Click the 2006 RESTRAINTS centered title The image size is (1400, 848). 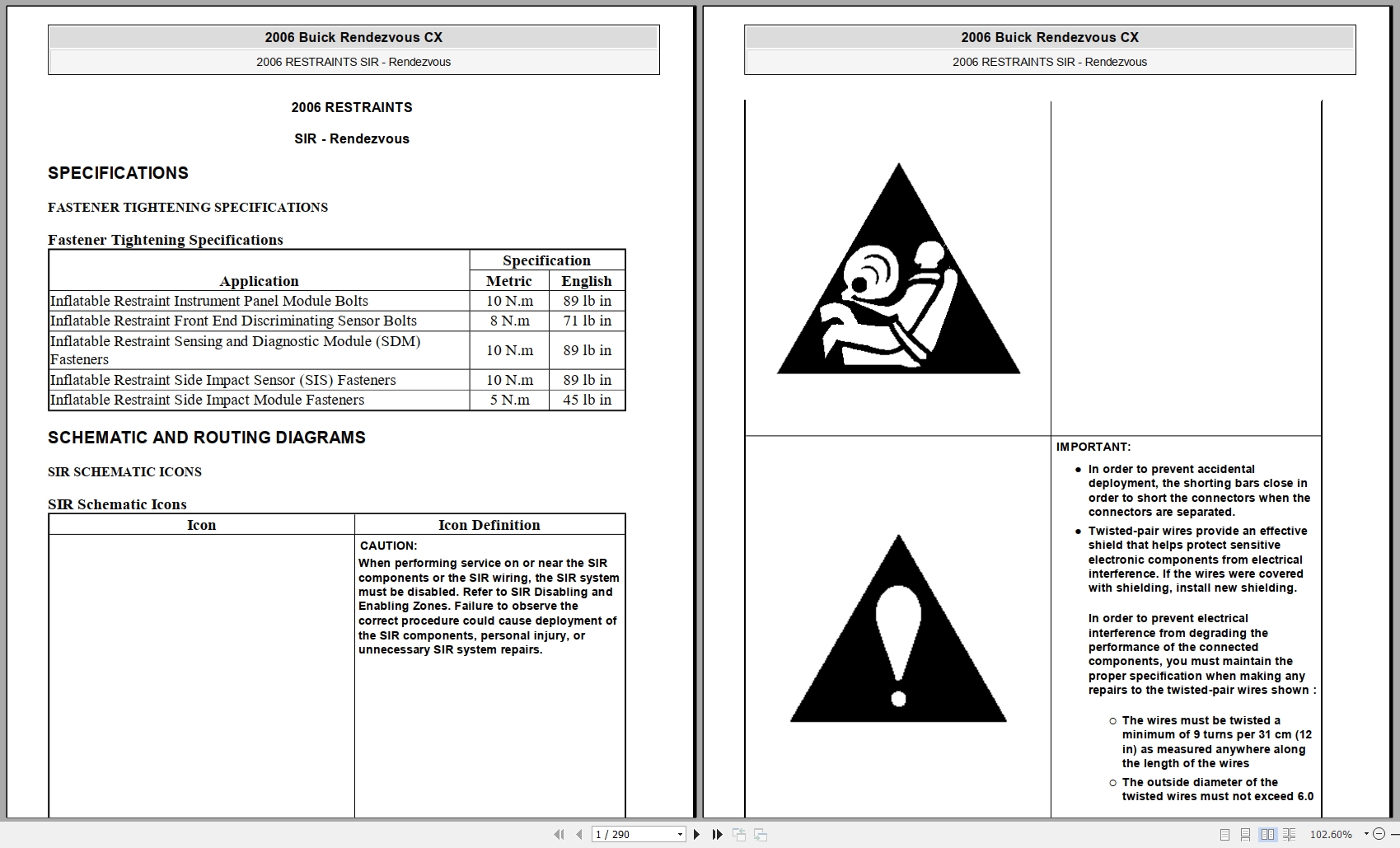(x=352, y=107)
